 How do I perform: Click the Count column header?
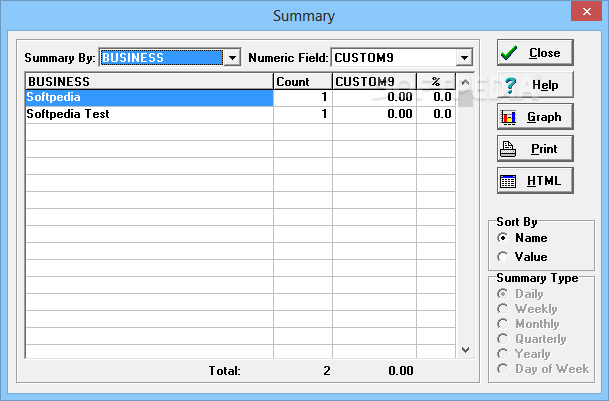point(303,82)
